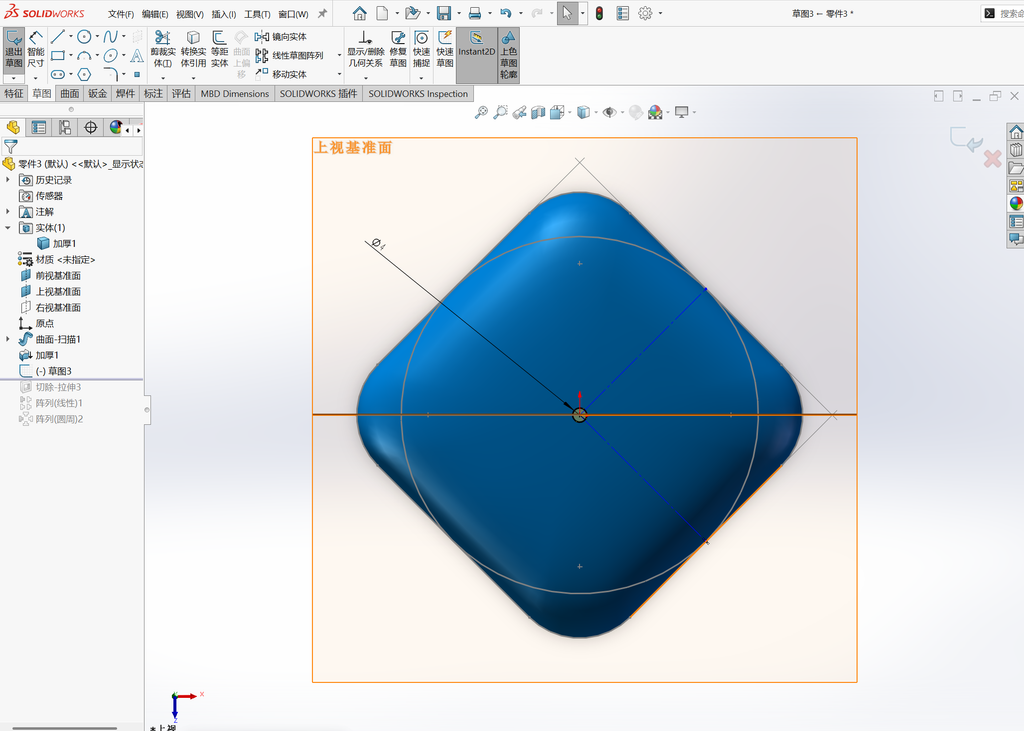This screenshot has width=1024, height=731.
Task: Click the New document icon
Action: point(382,13)
